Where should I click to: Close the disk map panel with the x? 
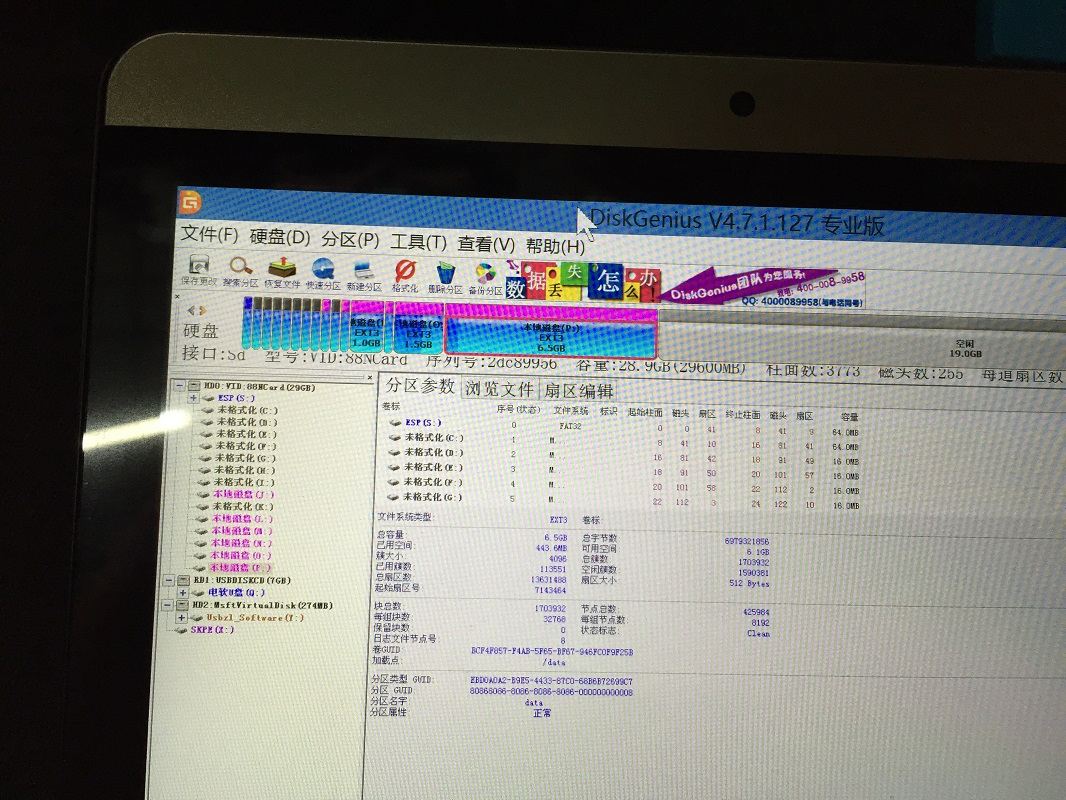tap(177, 296)
